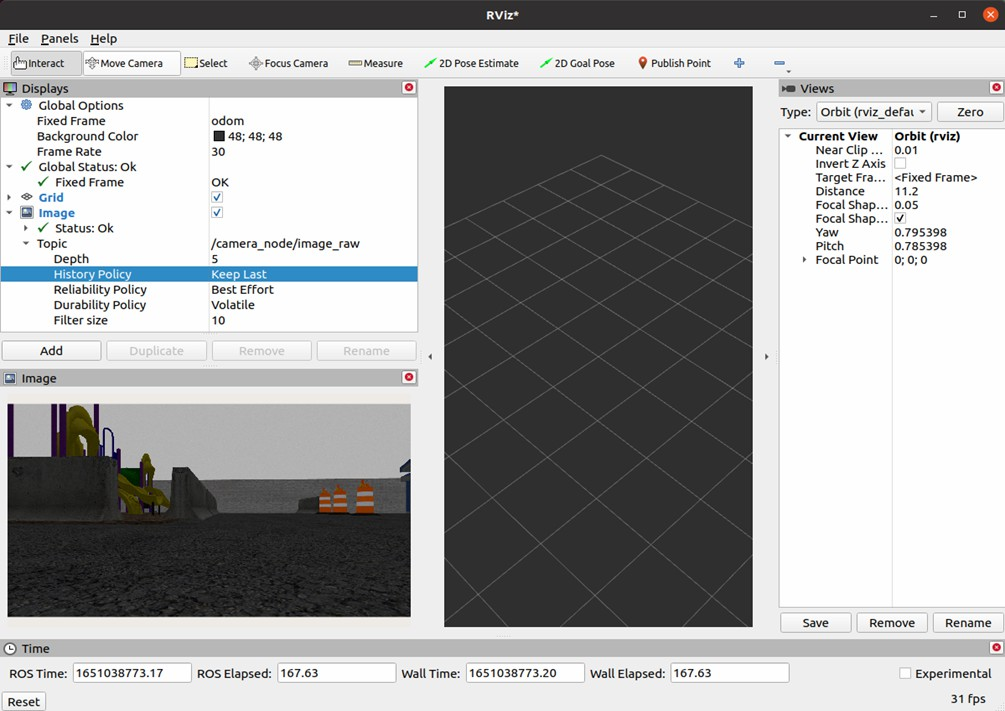Viewport: 1005px width, 711px height.
Task: Click the Wall Elapsed field
Action: pyautogui.click(x=729, y=673)
